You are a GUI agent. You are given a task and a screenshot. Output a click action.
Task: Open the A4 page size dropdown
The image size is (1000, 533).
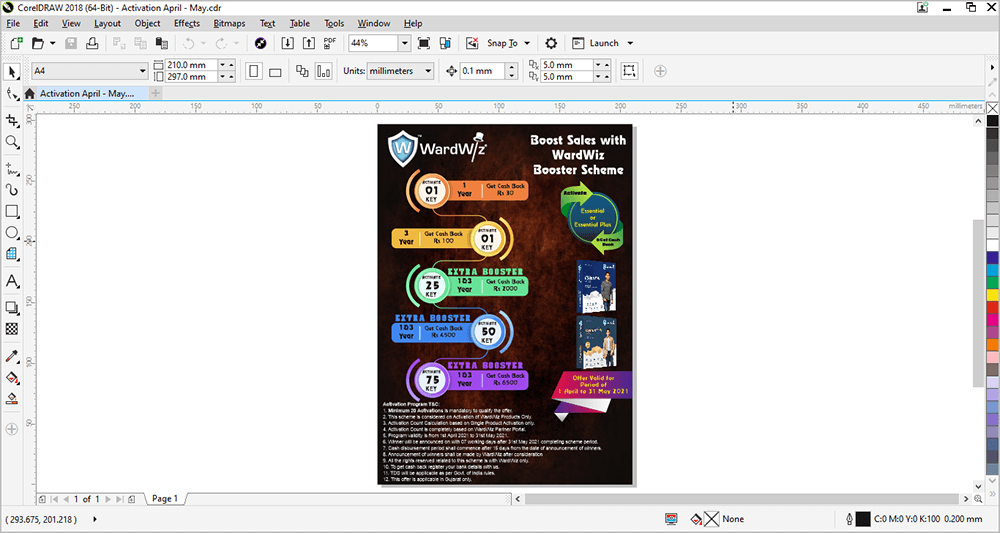(143, 71)
